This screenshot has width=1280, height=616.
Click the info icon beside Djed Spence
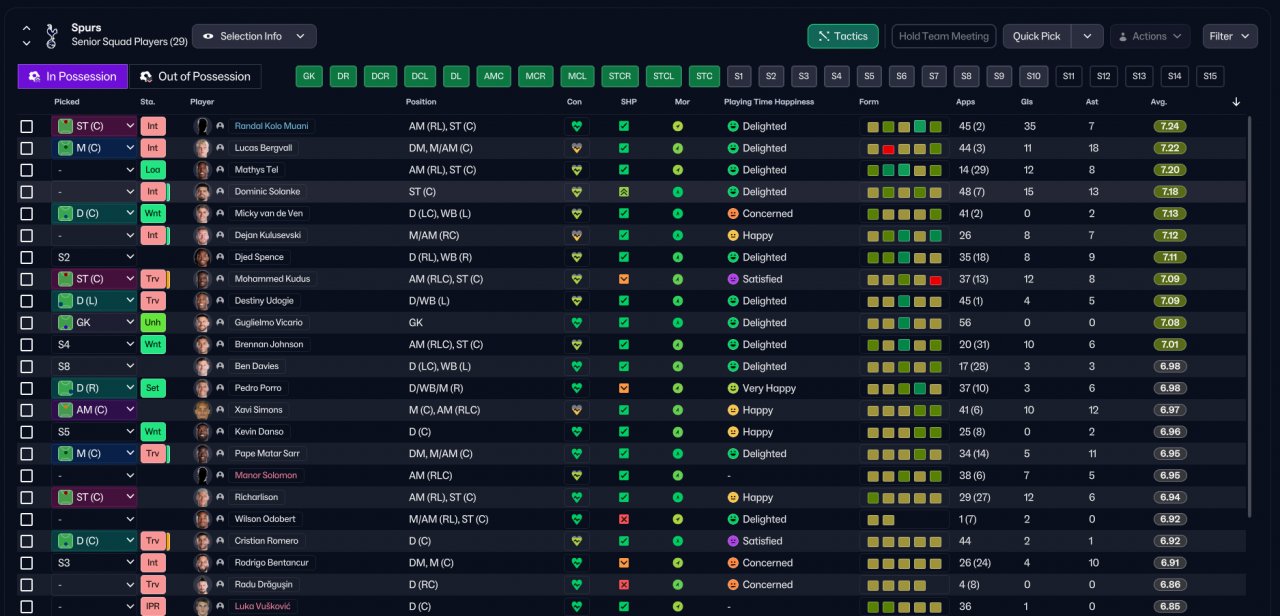(x=220, y=257)
